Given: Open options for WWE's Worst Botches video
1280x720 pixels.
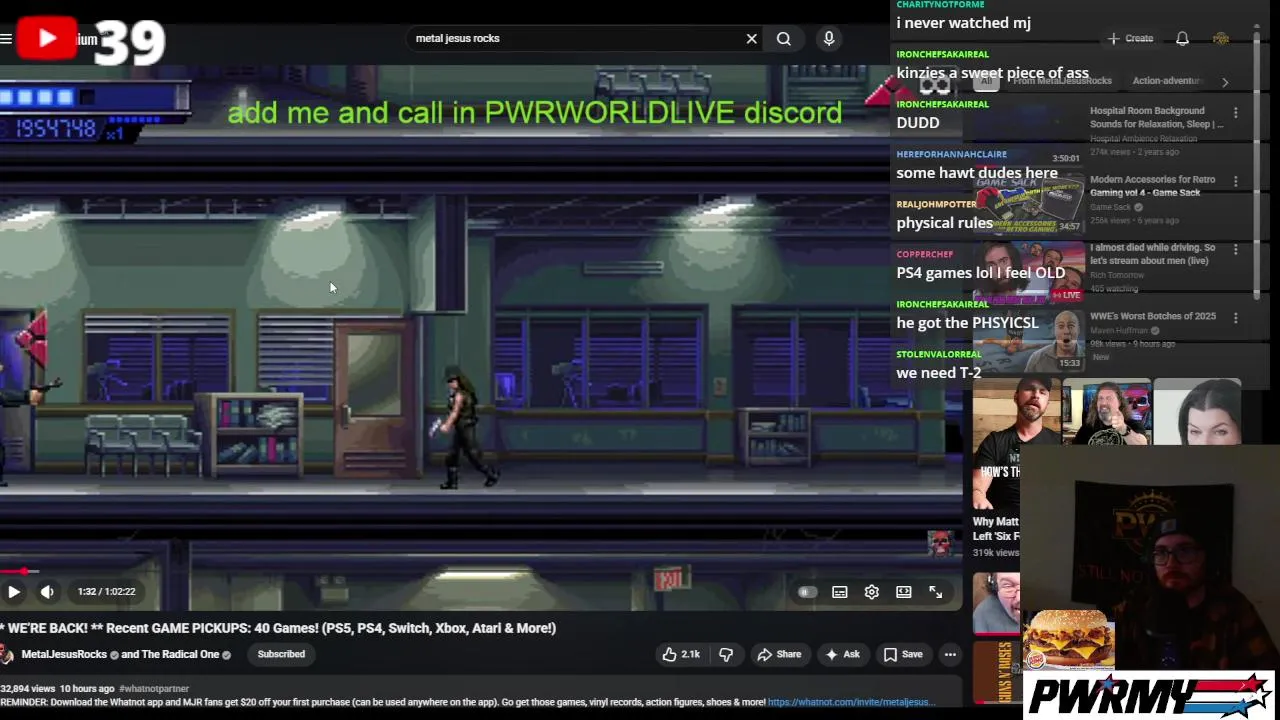Looking at the screenshot, I should tap(1236, 318).
